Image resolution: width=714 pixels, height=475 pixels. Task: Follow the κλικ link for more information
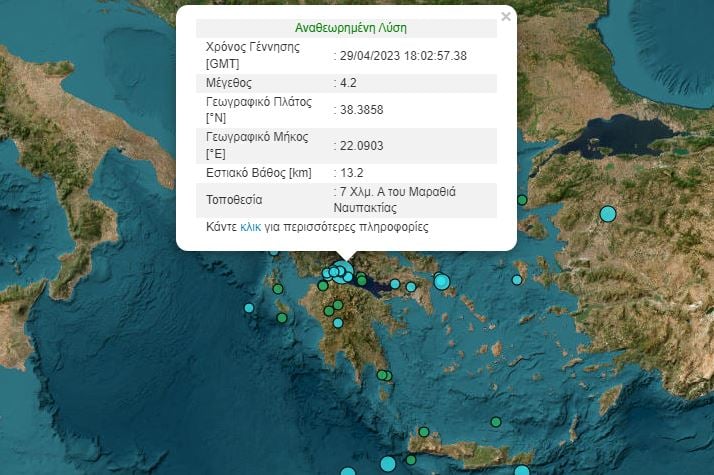(250, 227)
